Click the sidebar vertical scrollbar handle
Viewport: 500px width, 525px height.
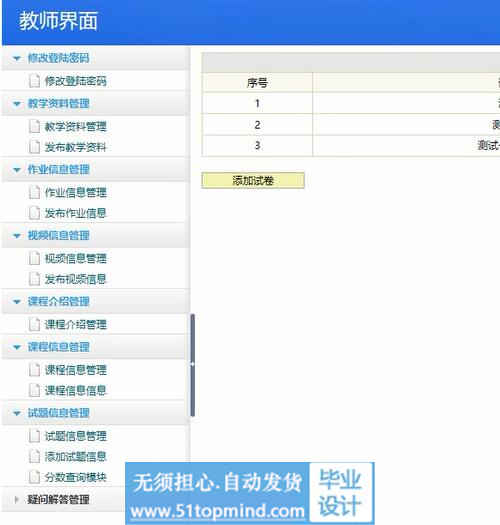coord(193,365)
